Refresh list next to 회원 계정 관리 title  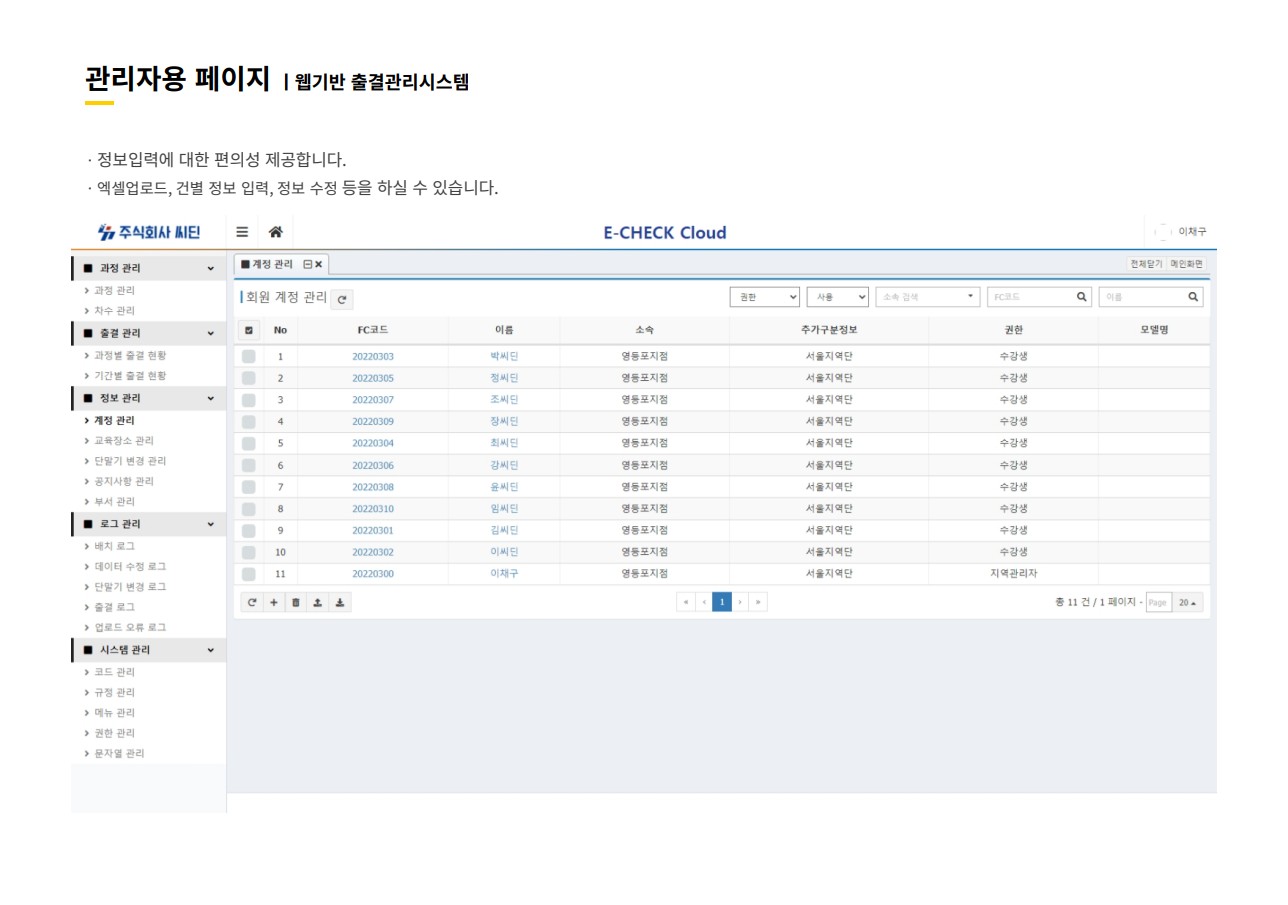(x=342, y=299)
